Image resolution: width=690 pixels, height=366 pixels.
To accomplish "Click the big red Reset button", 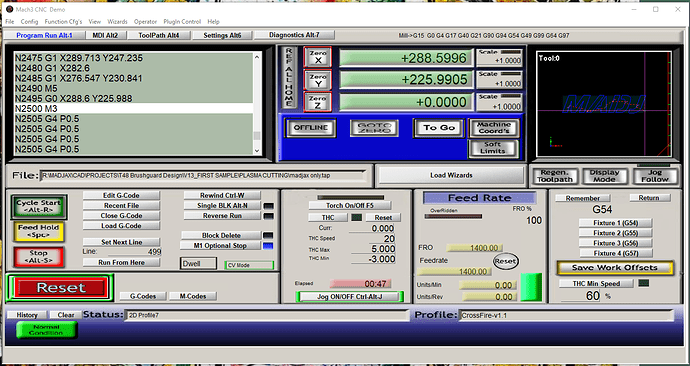I will [x=60, y=288].
